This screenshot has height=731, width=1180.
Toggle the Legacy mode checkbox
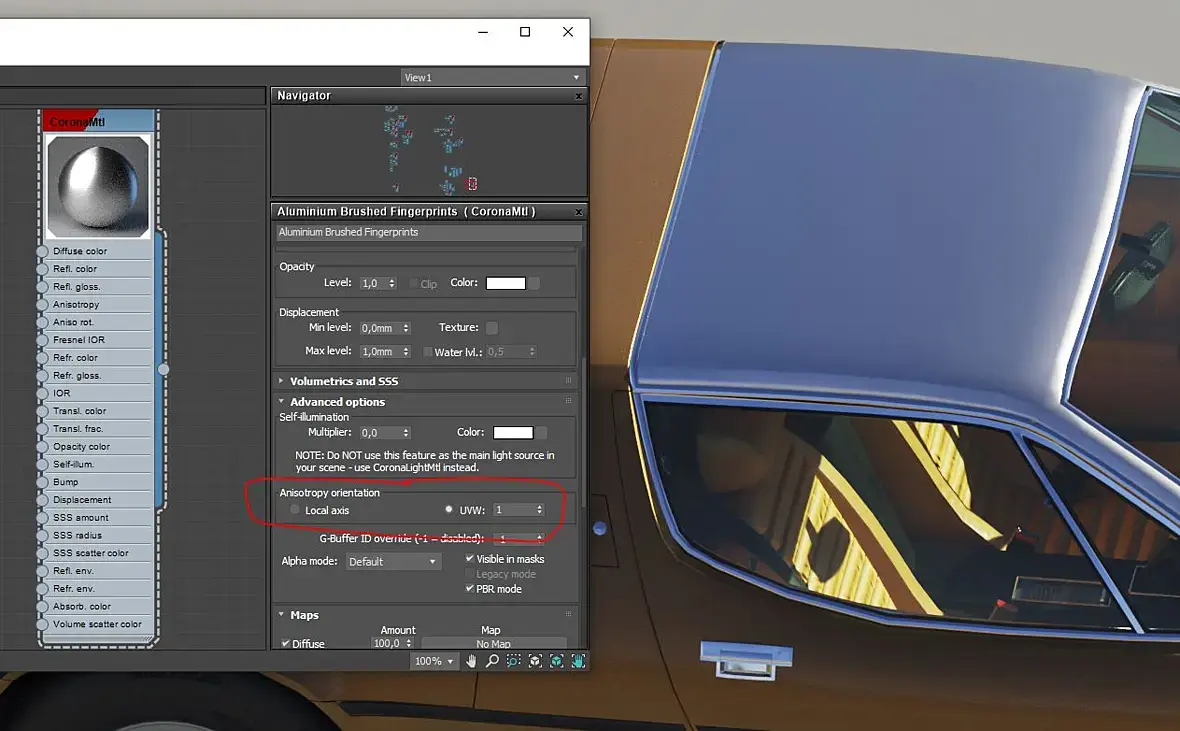470,574
